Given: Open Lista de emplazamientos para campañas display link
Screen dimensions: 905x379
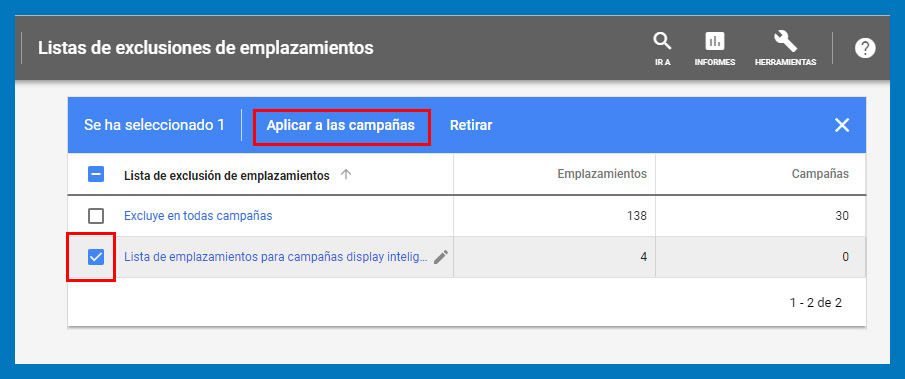Looking at the screenshot, I should tap(276, 257).
